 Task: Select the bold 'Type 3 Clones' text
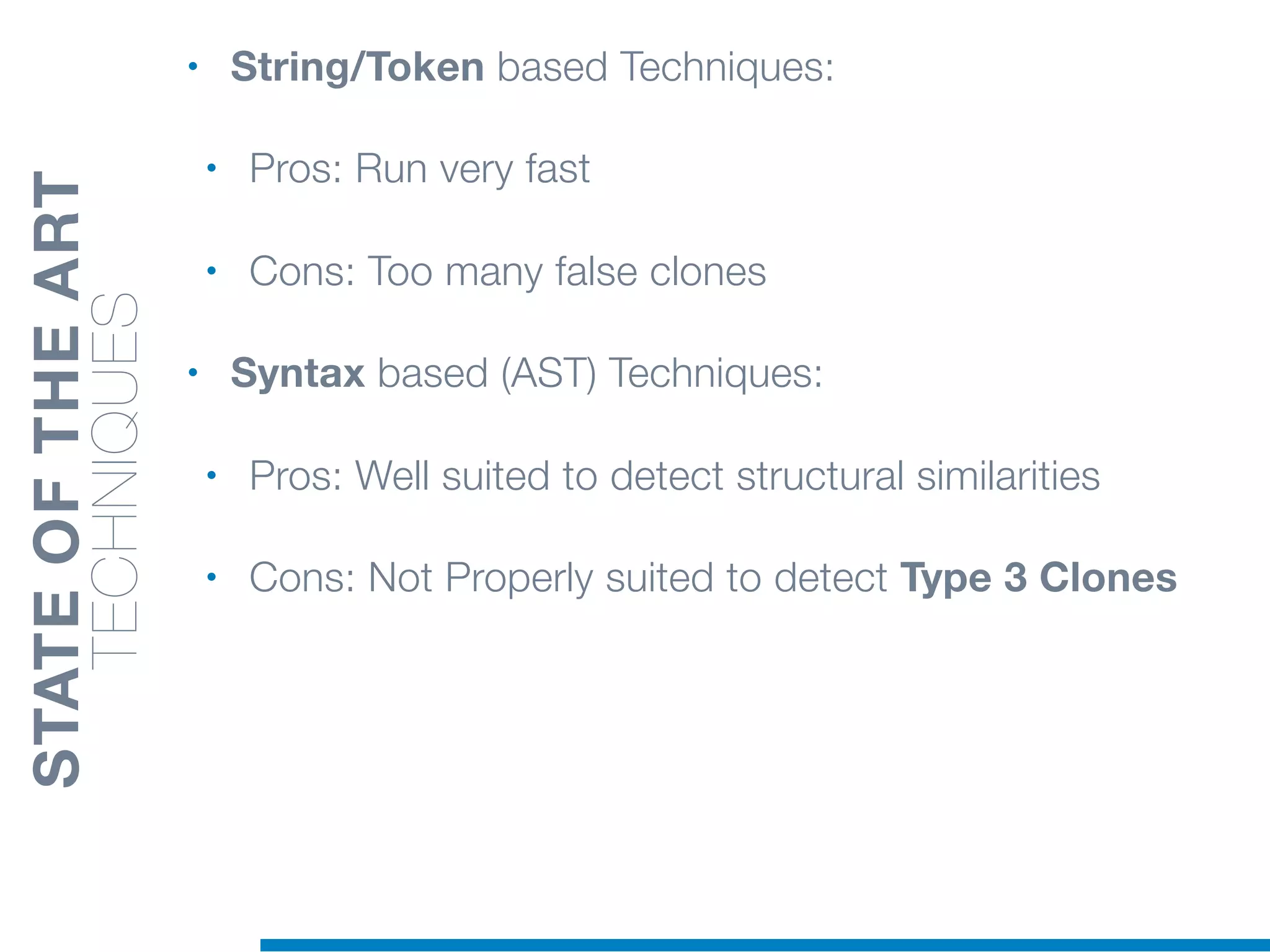coord(1038,578)
